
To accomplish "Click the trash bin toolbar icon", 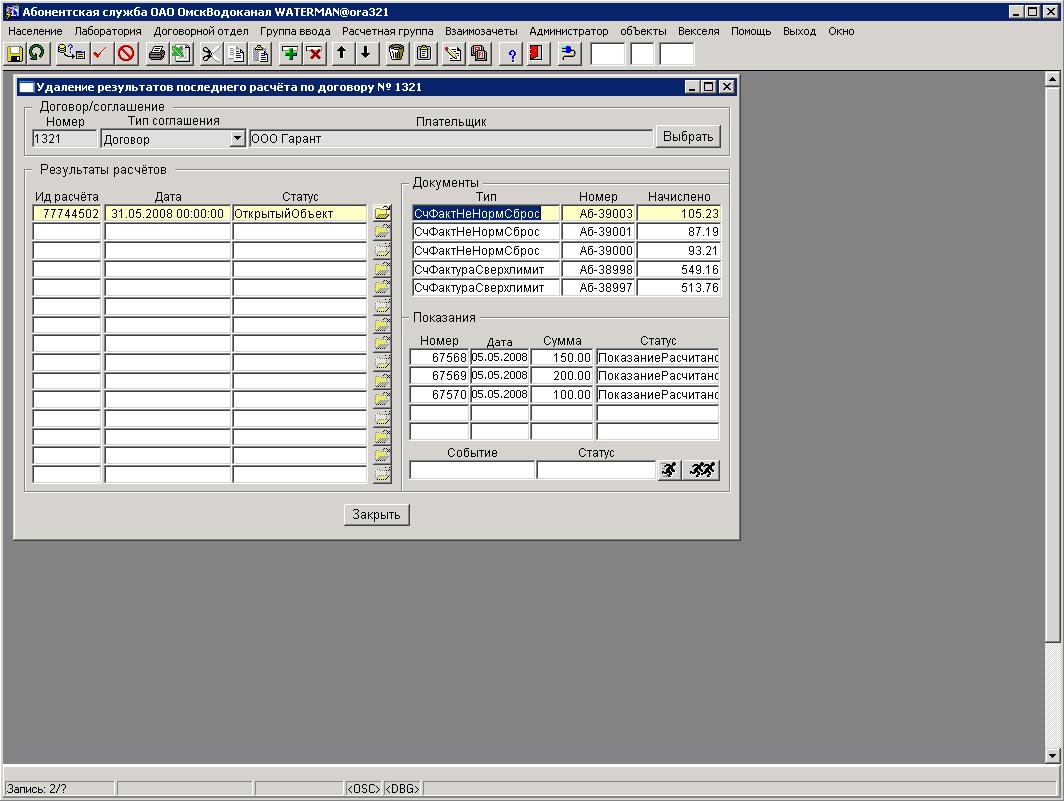I will (x=397, y=53).
